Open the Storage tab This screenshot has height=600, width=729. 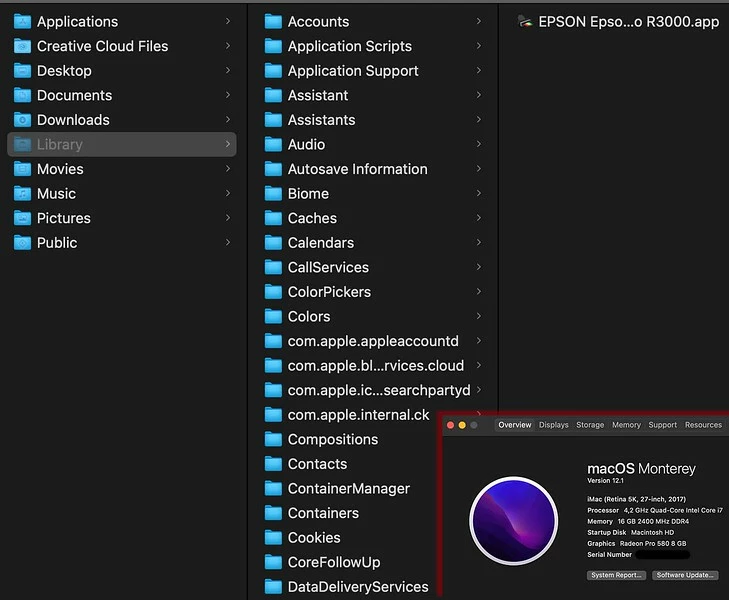(x=590, y=425)
